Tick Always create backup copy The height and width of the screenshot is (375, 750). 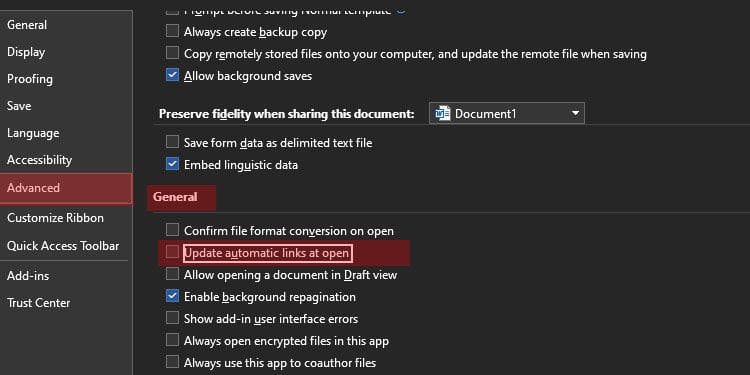pyautogui.click(x=172, y=31)
